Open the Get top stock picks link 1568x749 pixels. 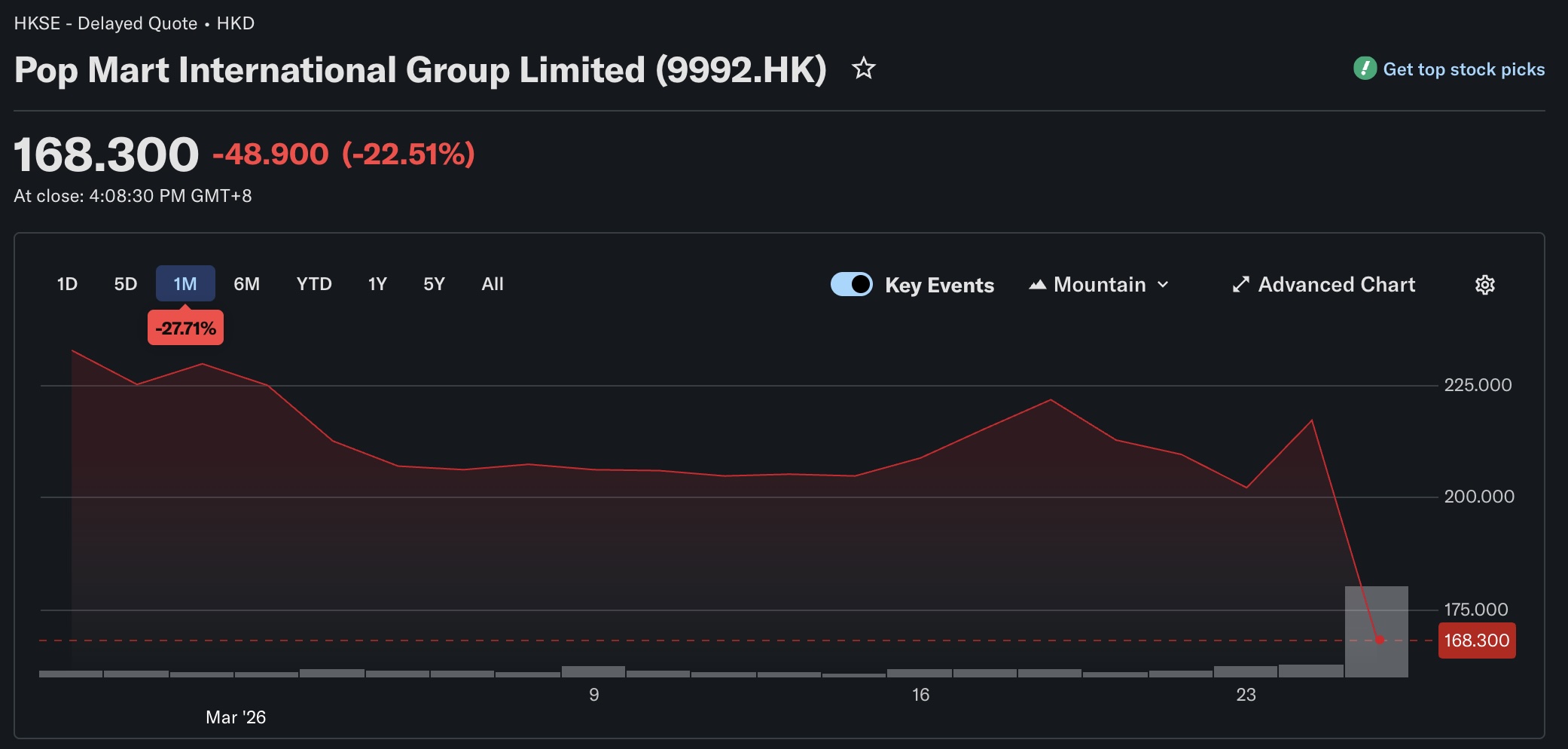(x=1463, y=69)
